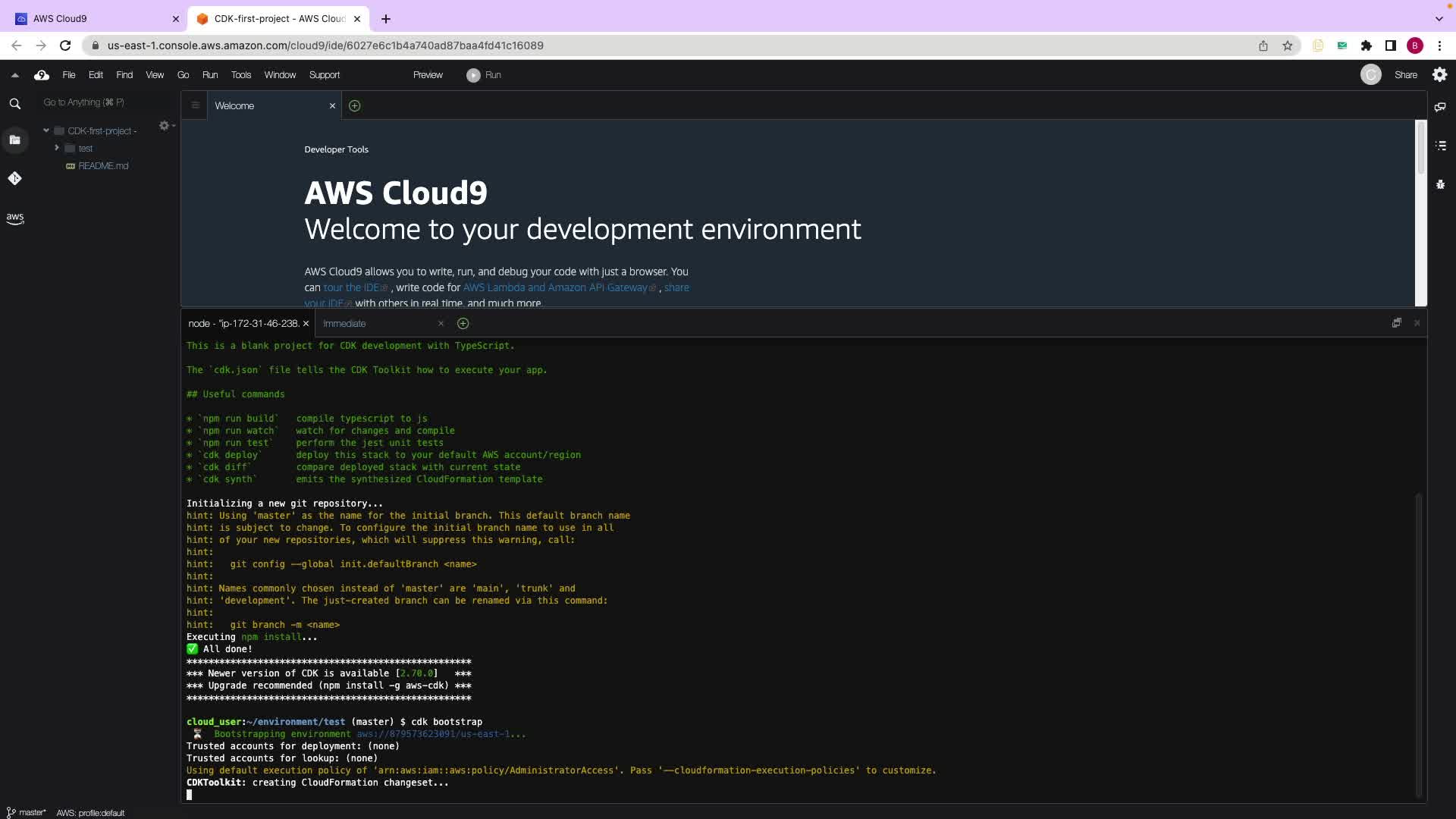Click the Share button

1405,75
